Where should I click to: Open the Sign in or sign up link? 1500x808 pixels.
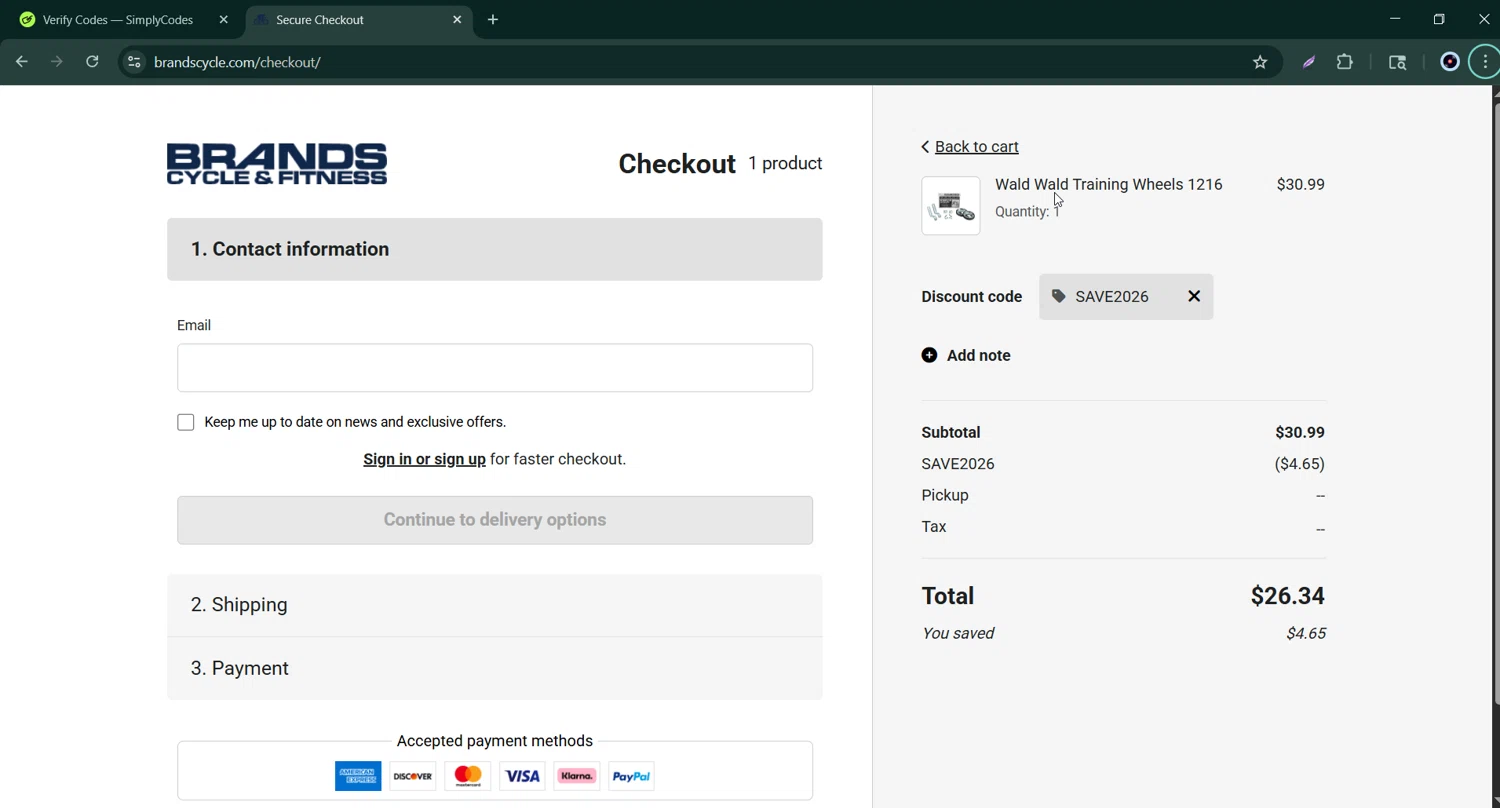click(424, 459)
